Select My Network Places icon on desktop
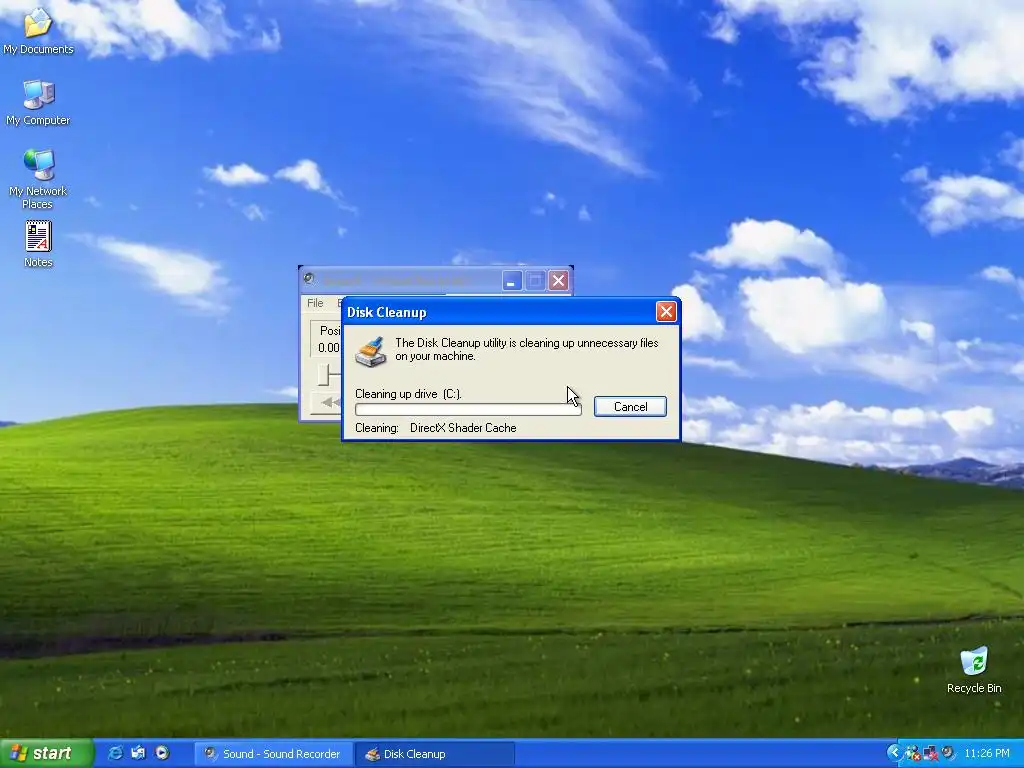Viewport: 1024px width, 768px height. point(38,178)
